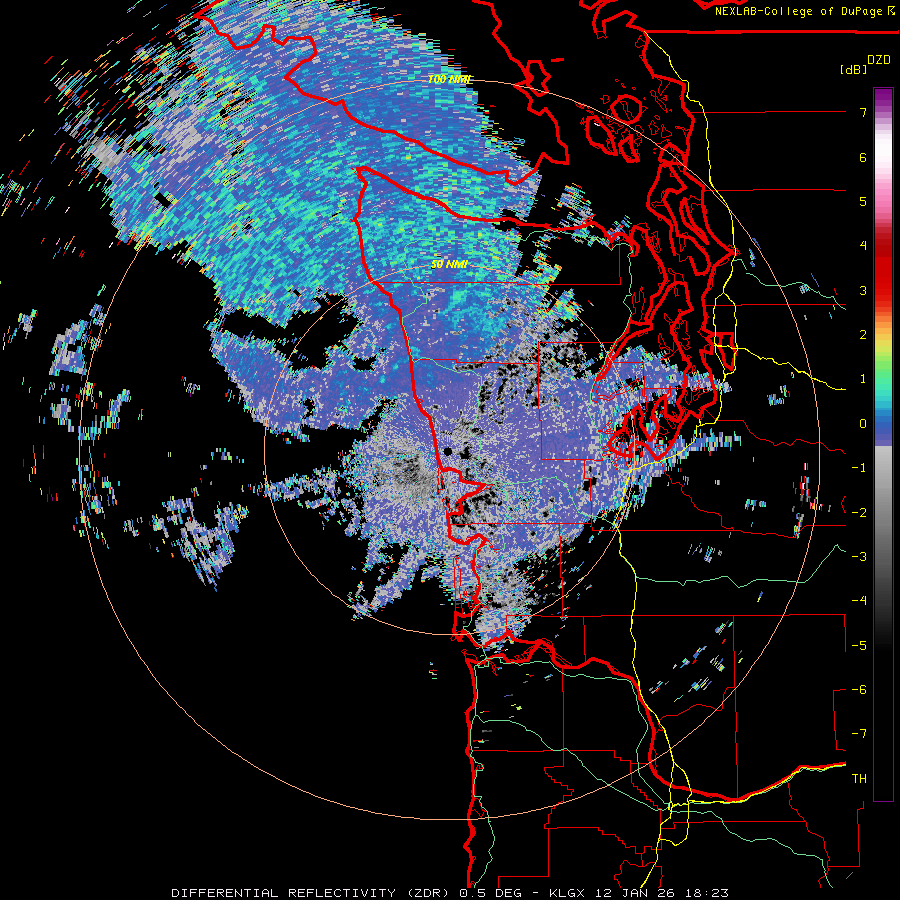Viewport: 900px width, 900px height.
Task: Select the -3 value on color scale
Action: point(859,557)
